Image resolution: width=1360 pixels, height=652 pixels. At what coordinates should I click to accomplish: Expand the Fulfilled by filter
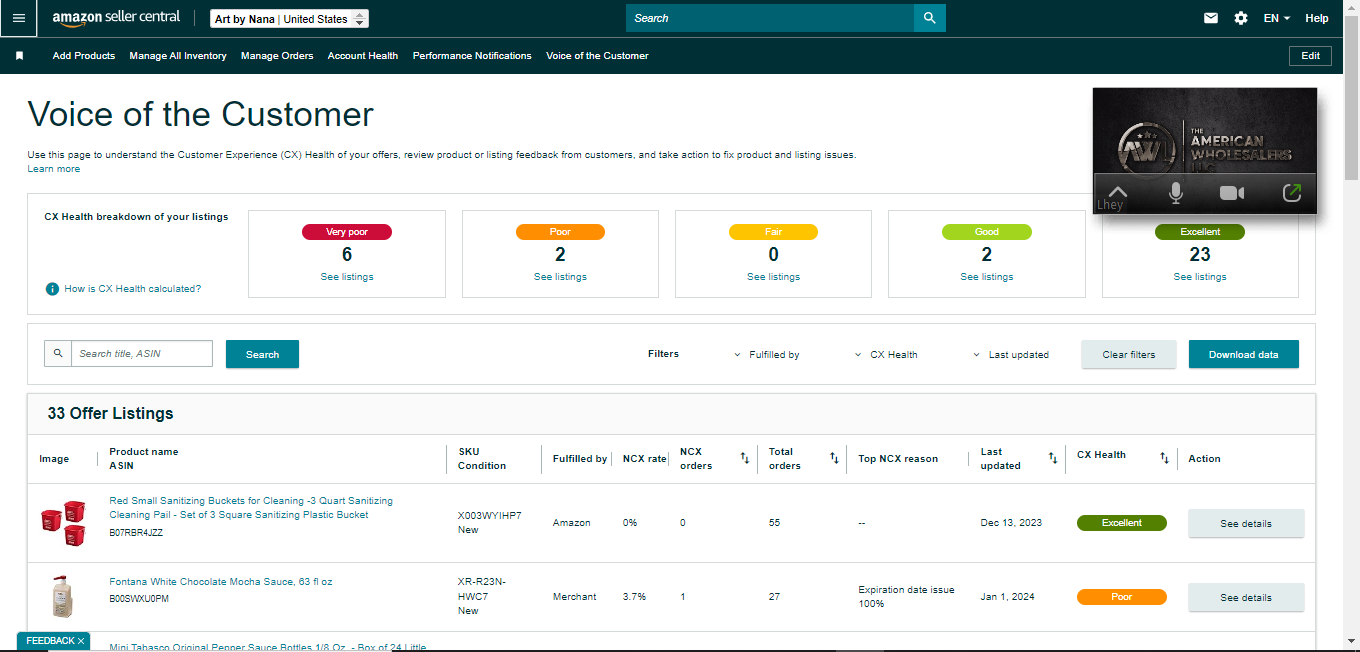[x=767, y=354]
